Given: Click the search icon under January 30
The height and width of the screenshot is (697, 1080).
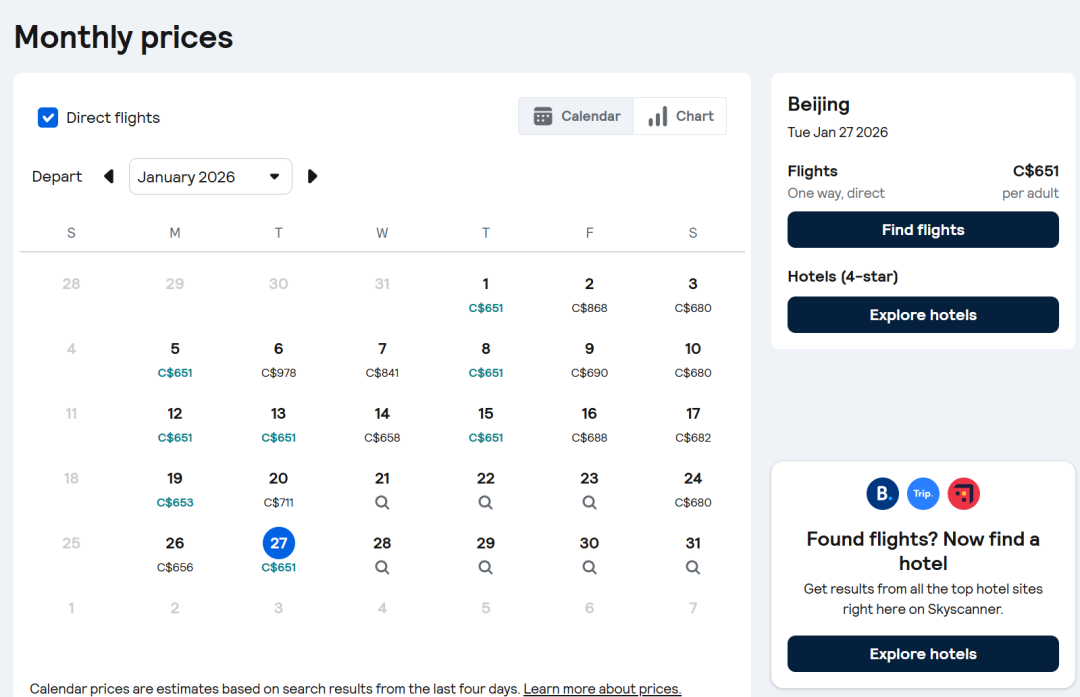Looking at the screenshot, I should [x=589, y=567].
